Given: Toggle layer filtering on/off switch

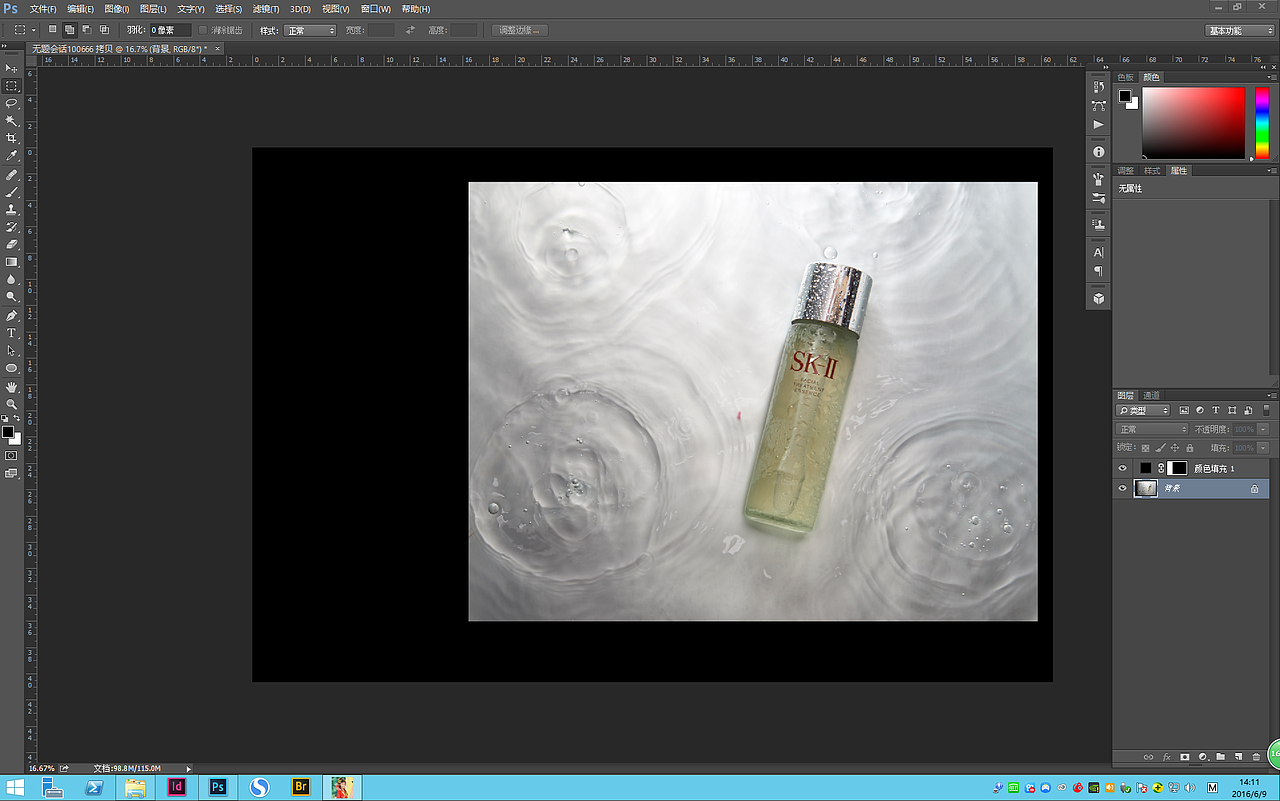Looking at the screenshot, I should 1266,411.
